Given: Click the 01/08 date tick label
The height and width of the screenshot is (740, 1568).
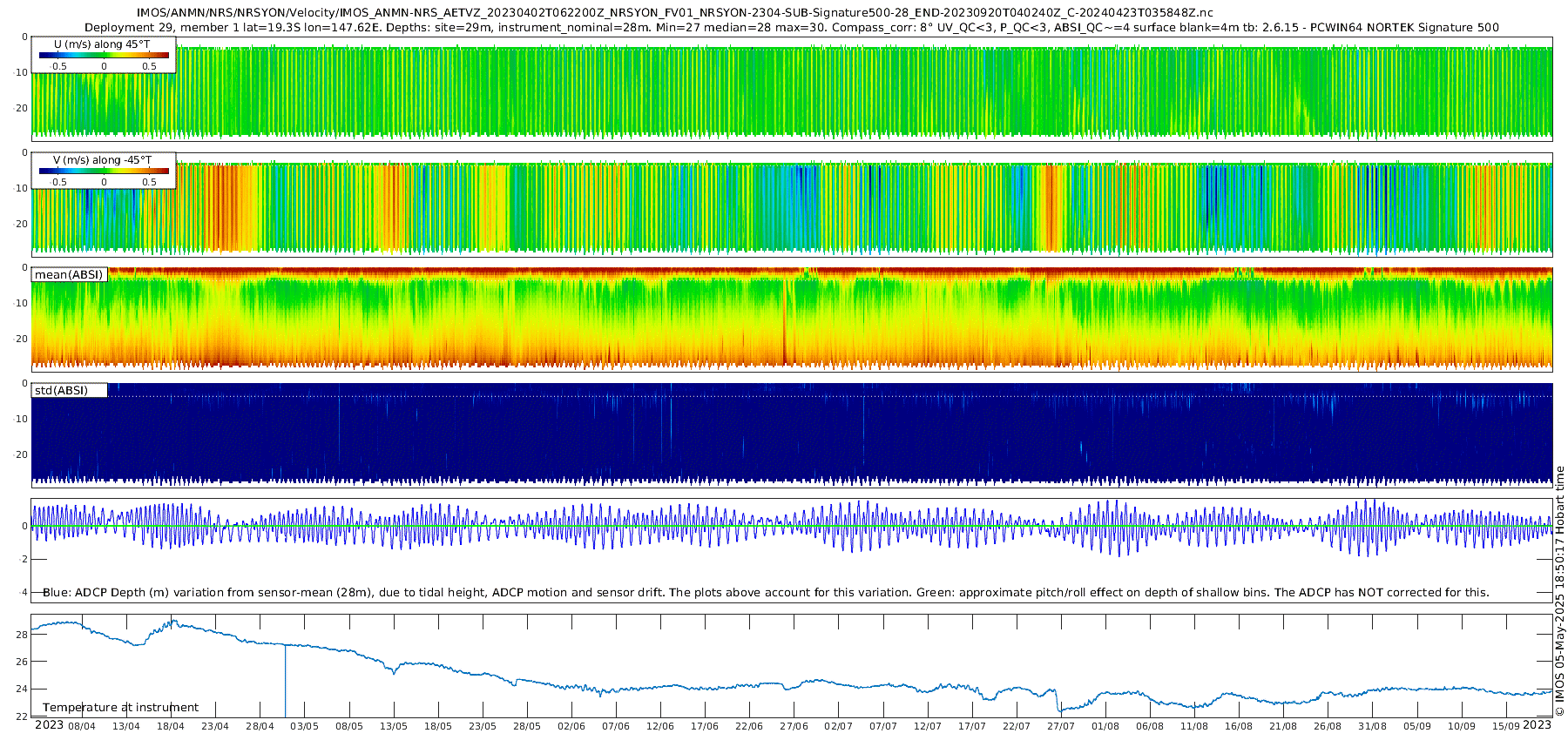Looking at the screenshot, I should click(x=1105, y=726).
